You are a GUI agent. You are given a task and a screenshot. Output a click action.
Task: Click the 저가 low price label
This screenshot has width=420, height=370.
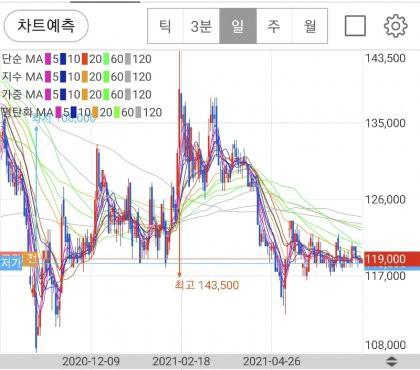point(11,262)
